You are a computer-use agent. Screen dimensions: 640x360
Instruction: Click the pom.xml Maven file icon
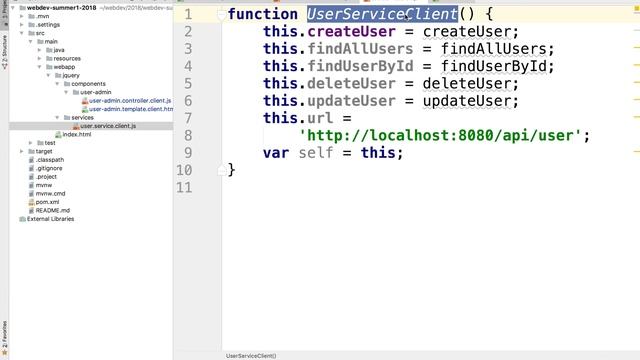point(31,202)
